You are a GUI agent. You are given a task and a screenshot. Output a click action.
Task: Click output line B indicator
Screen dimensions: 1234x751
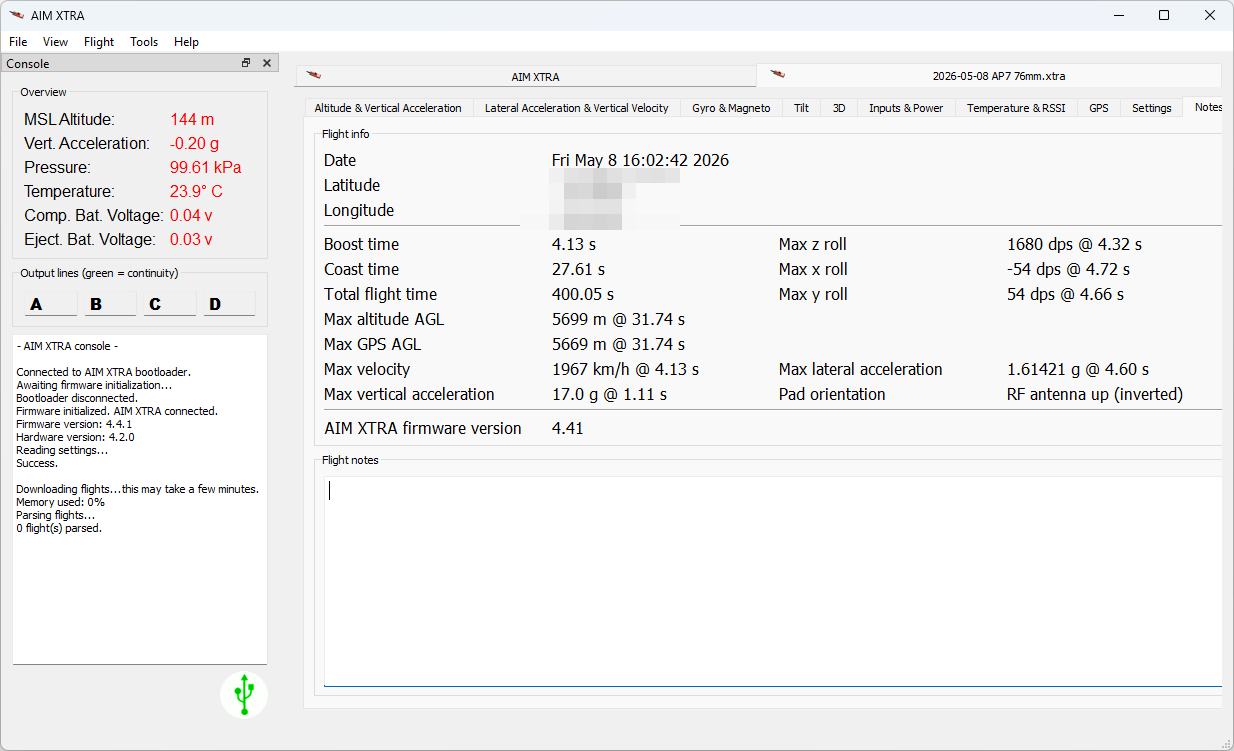(110, 304)
